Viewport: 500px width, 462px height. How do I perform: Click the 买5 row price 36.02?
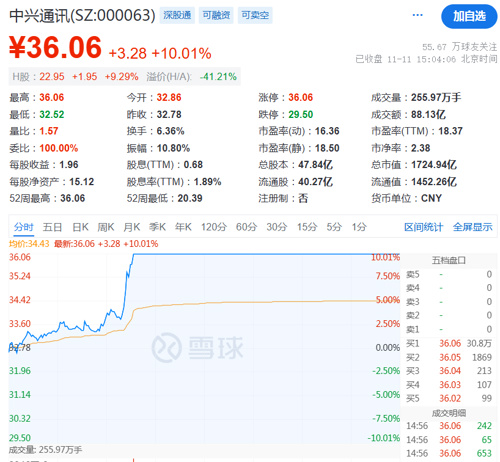coord(450,399)
